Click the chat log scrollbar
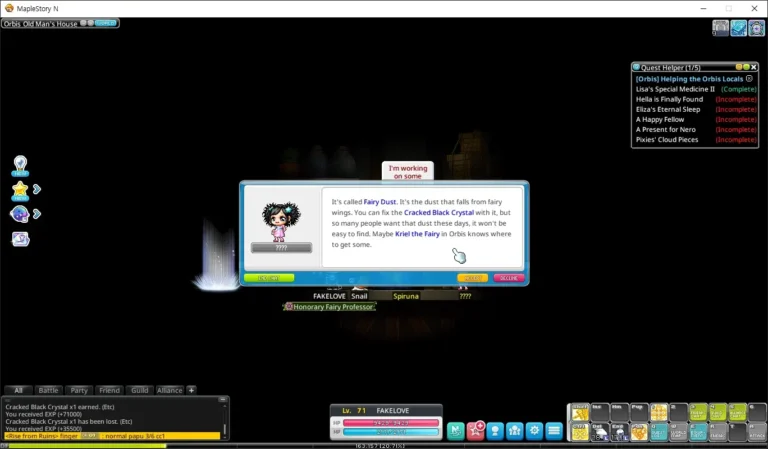 tap(225, 428)
